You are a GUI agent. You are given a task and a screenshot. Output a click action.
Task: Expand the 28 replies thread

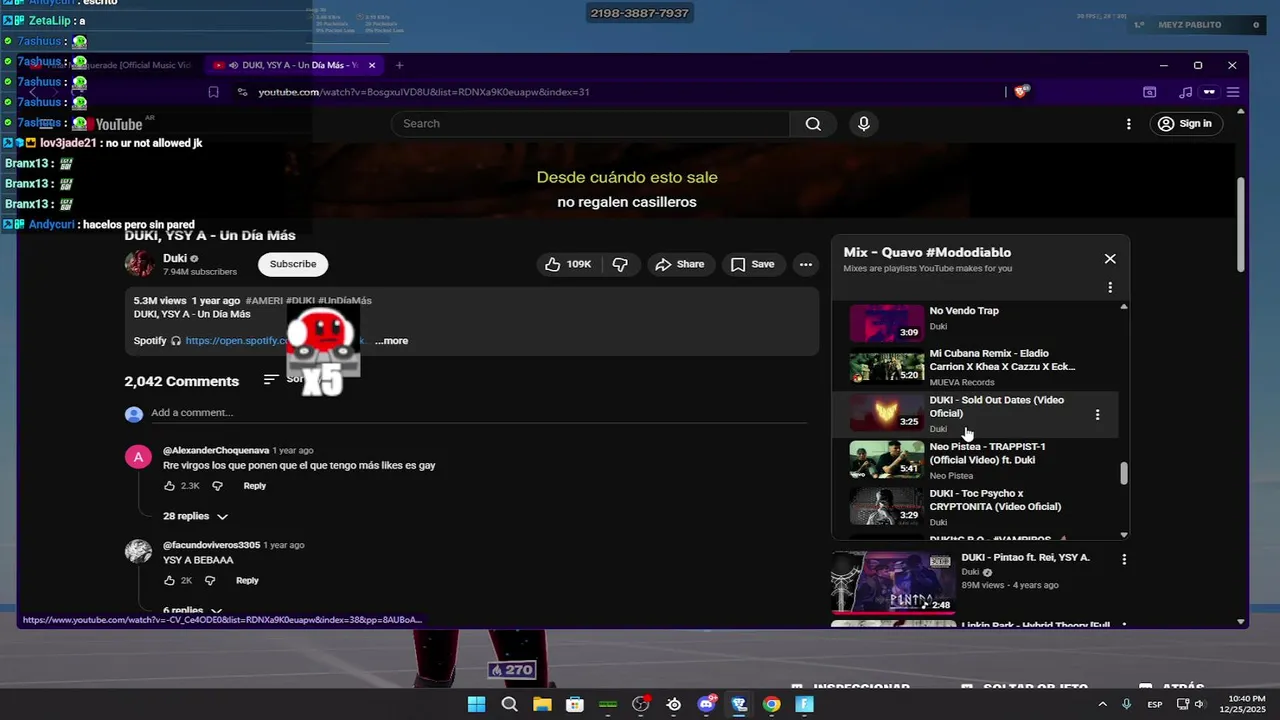[195, 516]
